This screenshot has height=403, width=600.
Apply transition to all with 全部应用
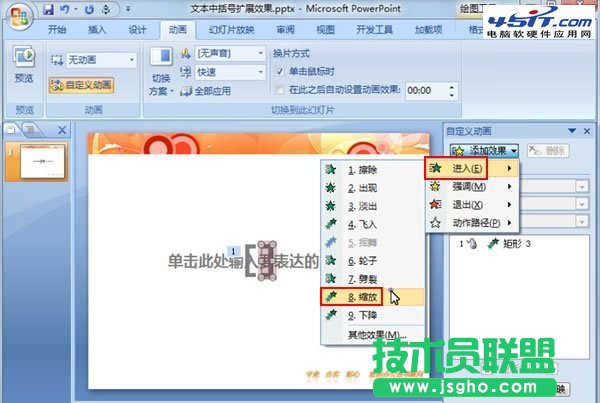pos(205,91)
